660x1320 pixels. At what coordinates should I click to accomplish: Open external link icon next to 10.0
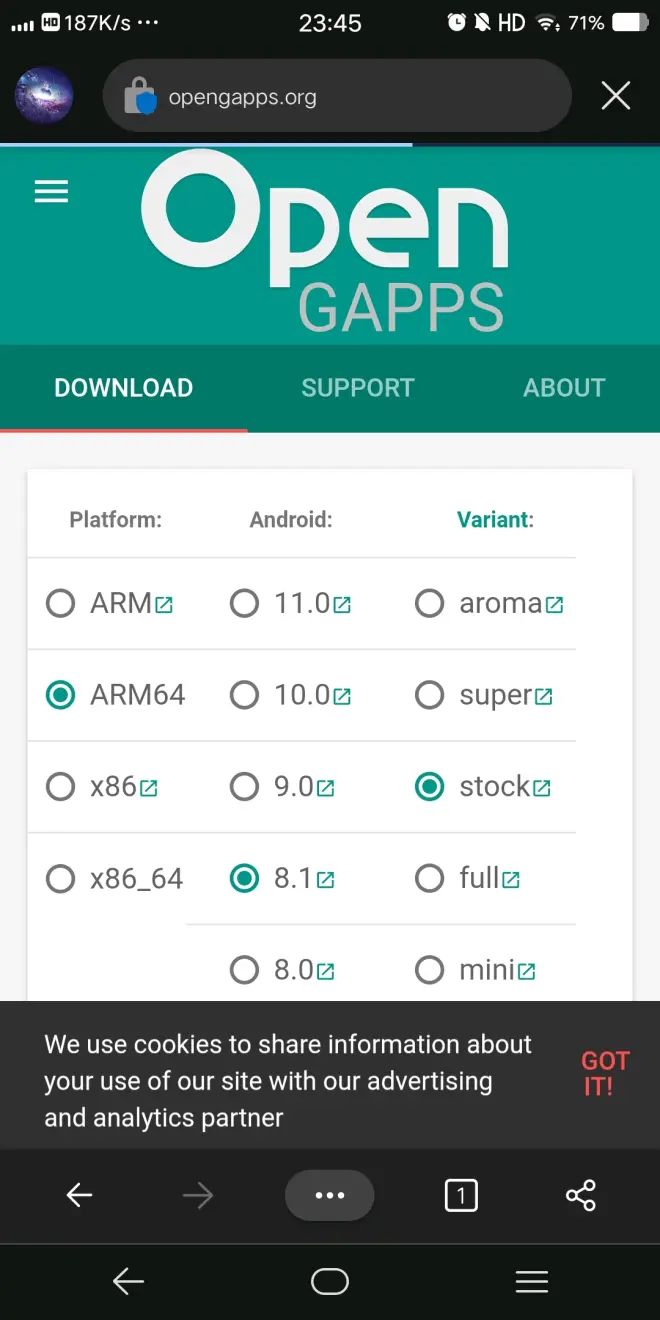pyautogui.click(x=342, y=696)
